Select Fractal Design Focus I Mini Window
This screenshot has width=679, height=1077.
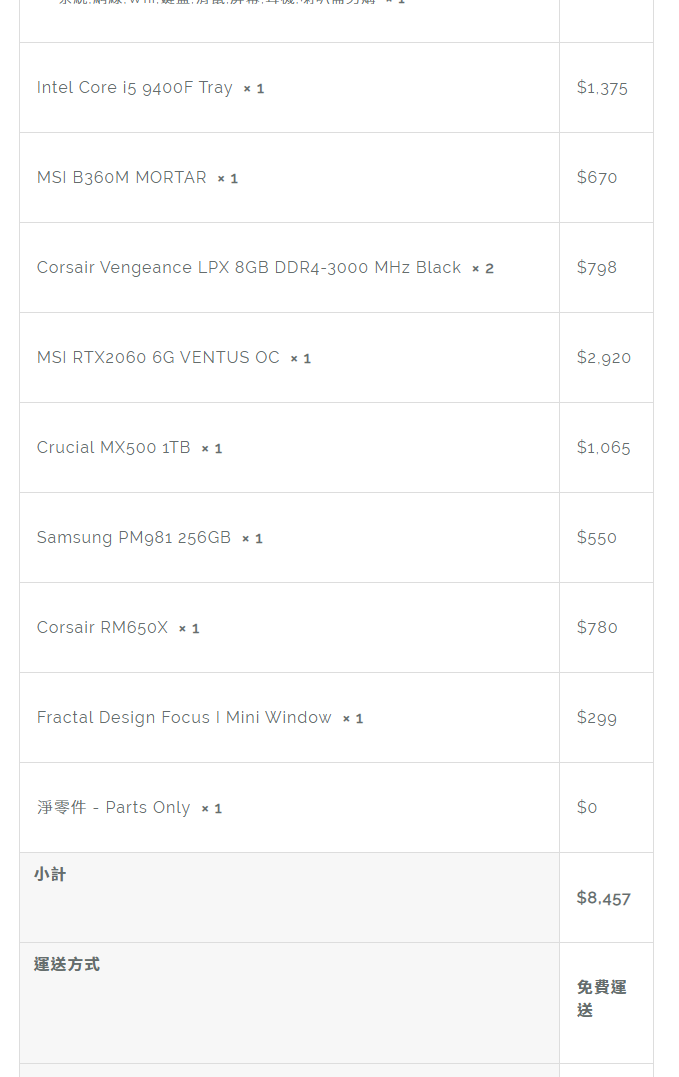(184, 718)
